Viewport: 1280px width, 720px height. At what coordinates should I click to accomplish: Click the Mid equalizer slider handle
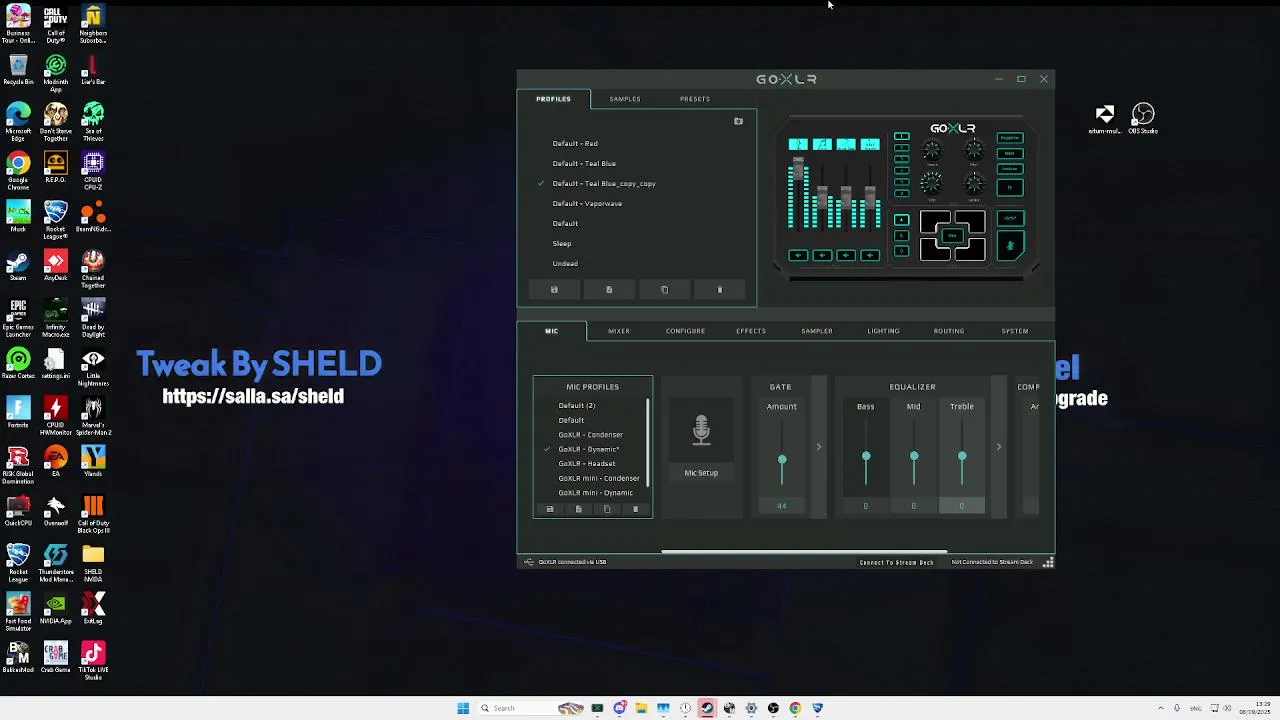coord(914,457)
